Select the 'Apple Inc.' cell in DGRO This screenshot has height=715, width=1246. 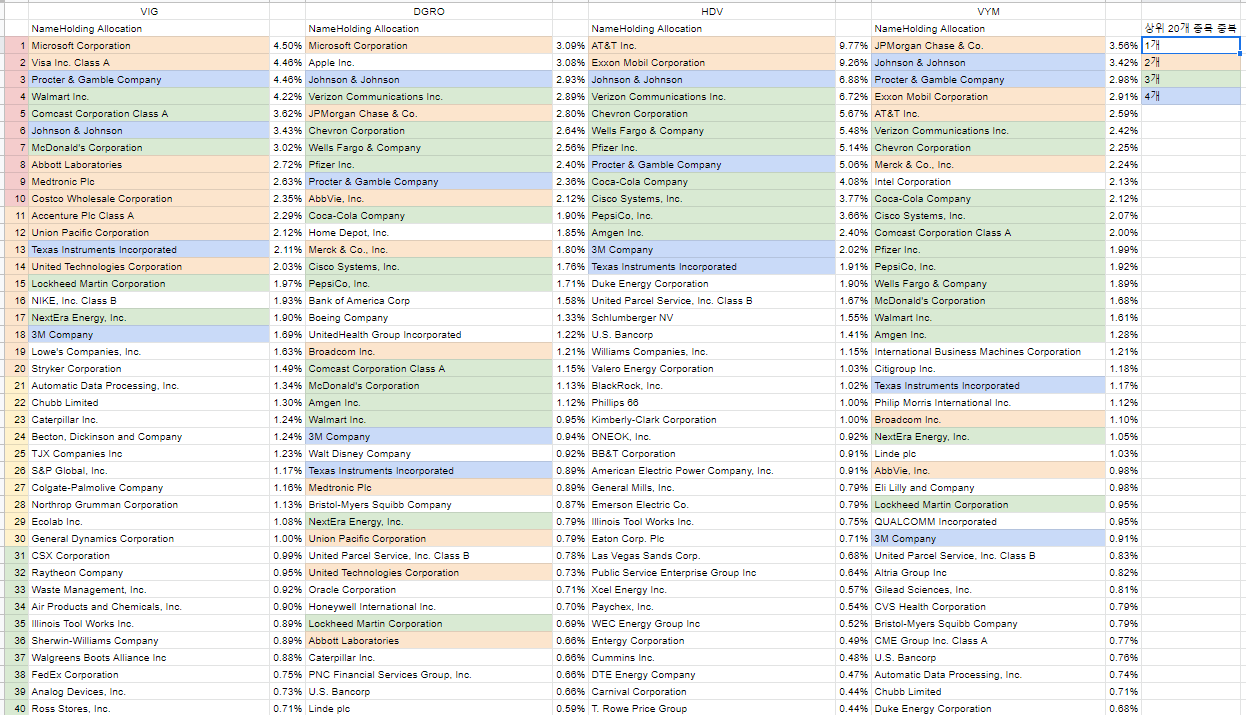429,62
